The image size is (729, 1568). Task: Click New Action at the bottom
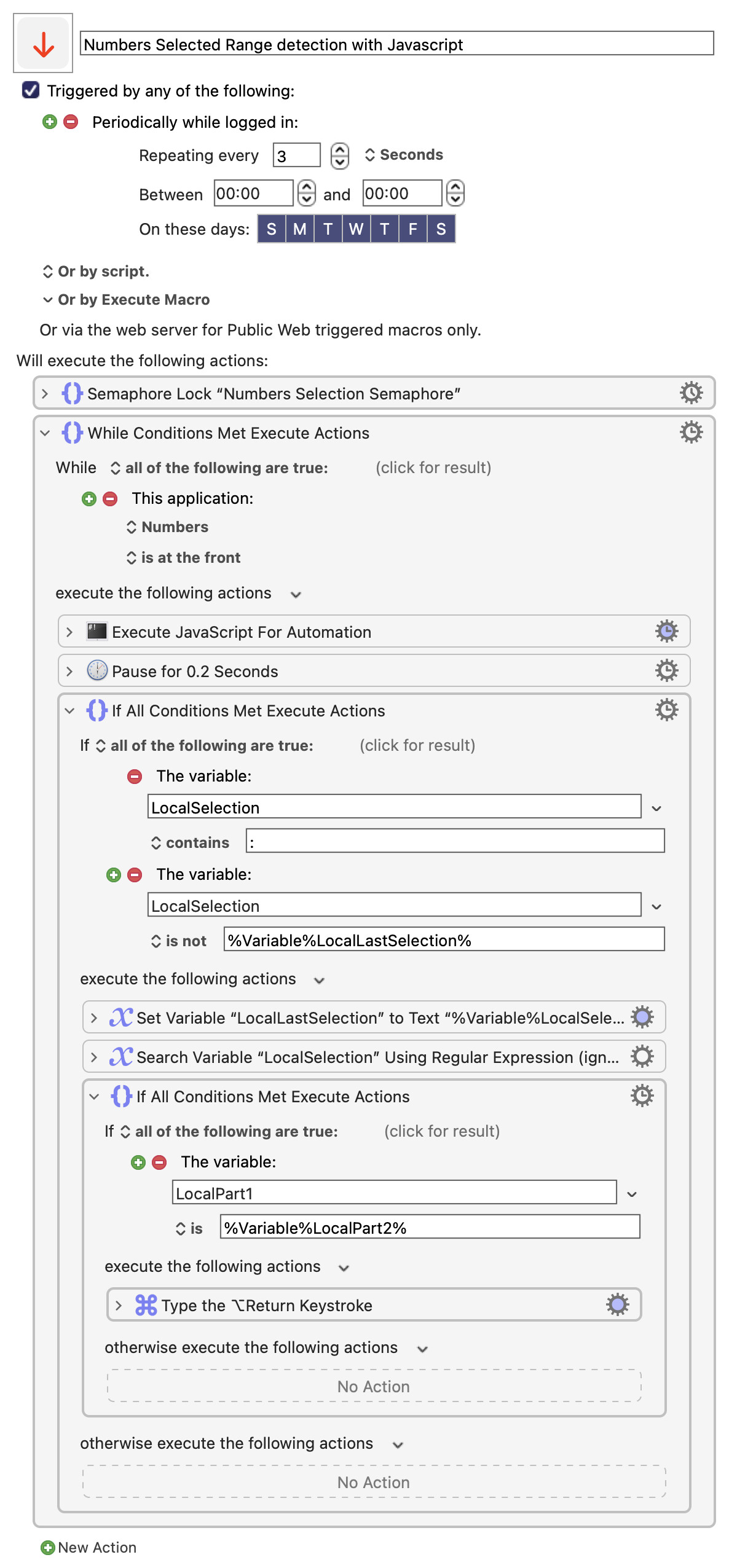89,1547
